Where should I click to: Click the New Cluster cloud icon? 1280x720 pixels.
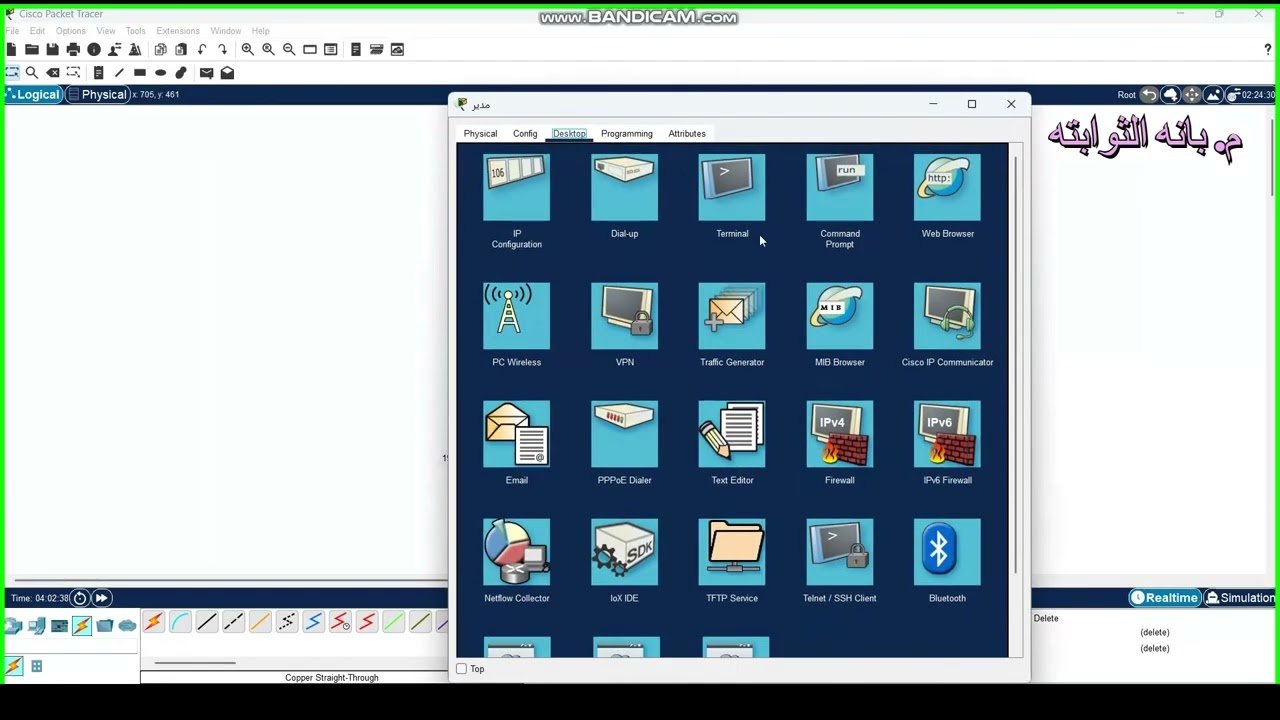[1171, 95]
